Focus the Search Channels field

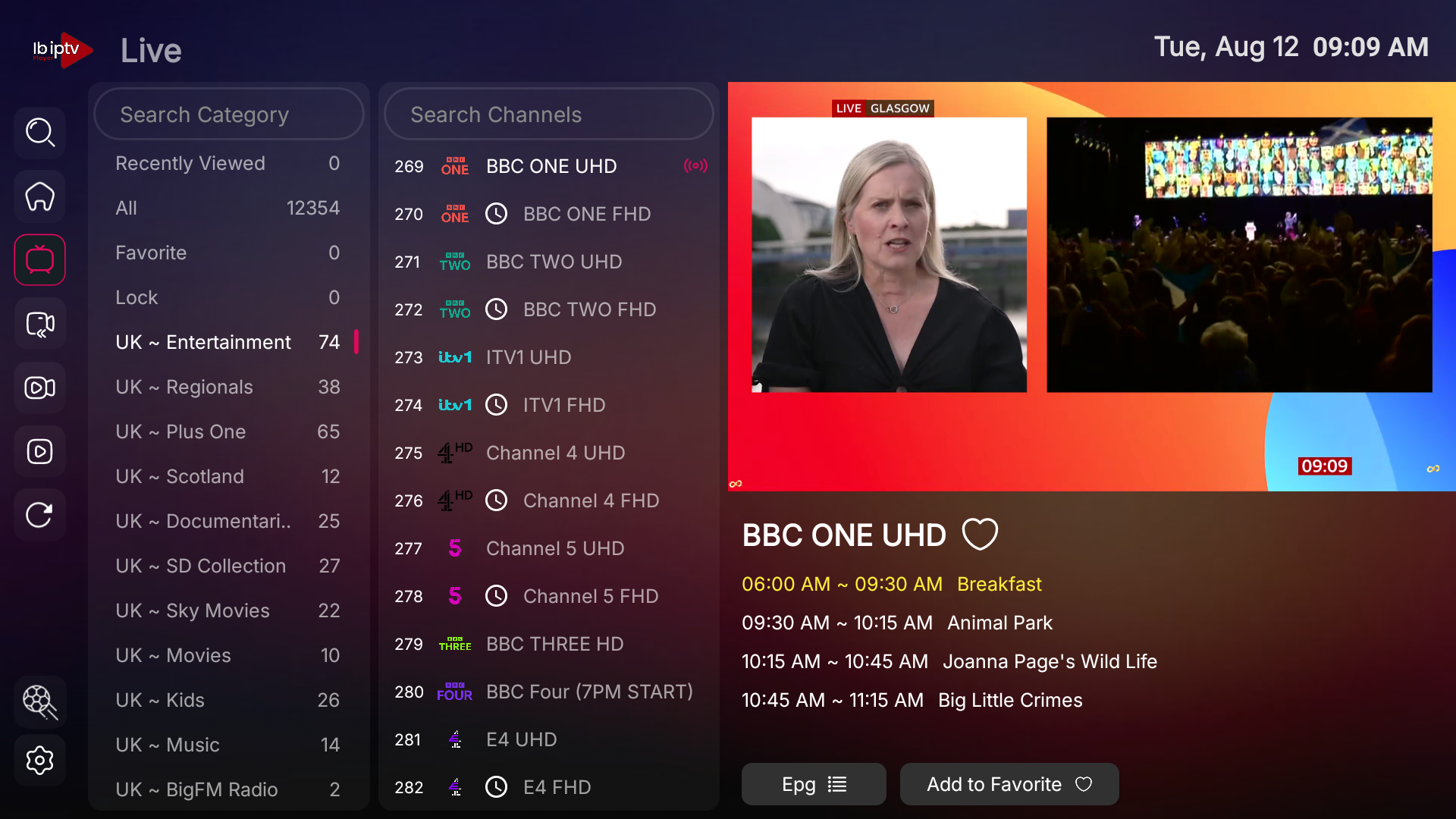[x=549, y=115]
